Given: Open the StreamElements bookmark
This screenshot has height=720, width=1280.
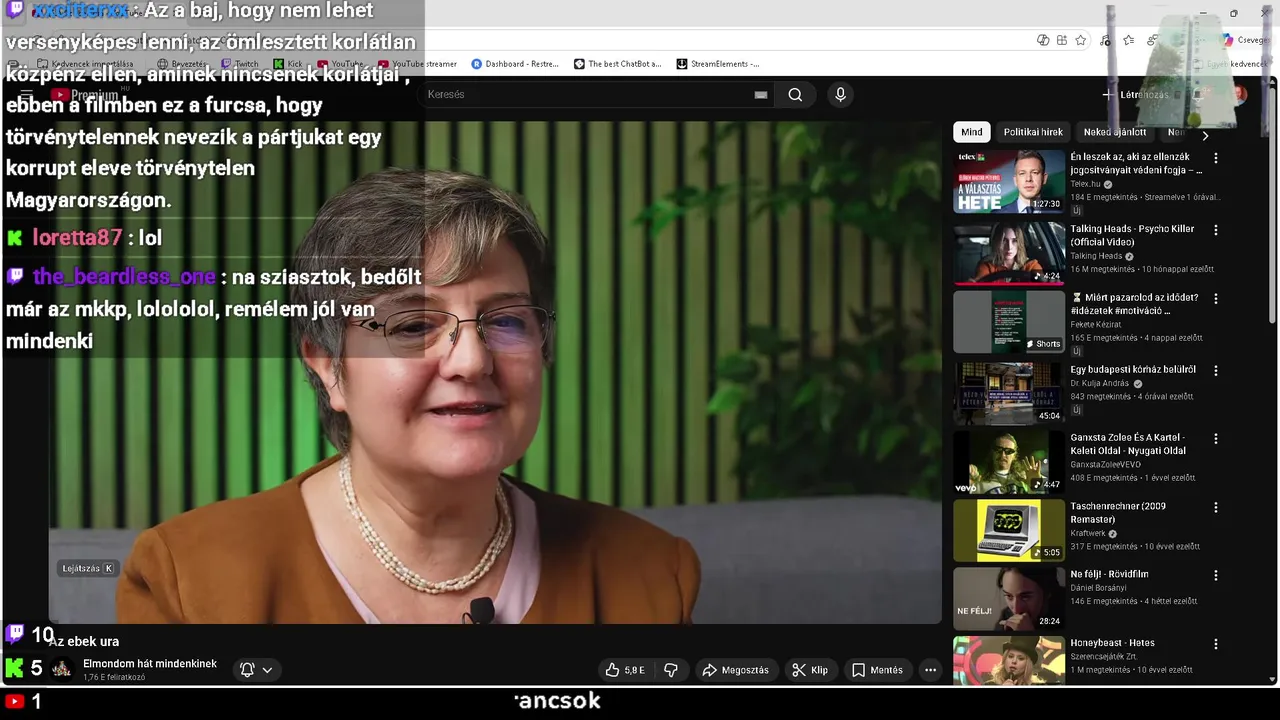Looking at the screenshot, I should 718,64.
